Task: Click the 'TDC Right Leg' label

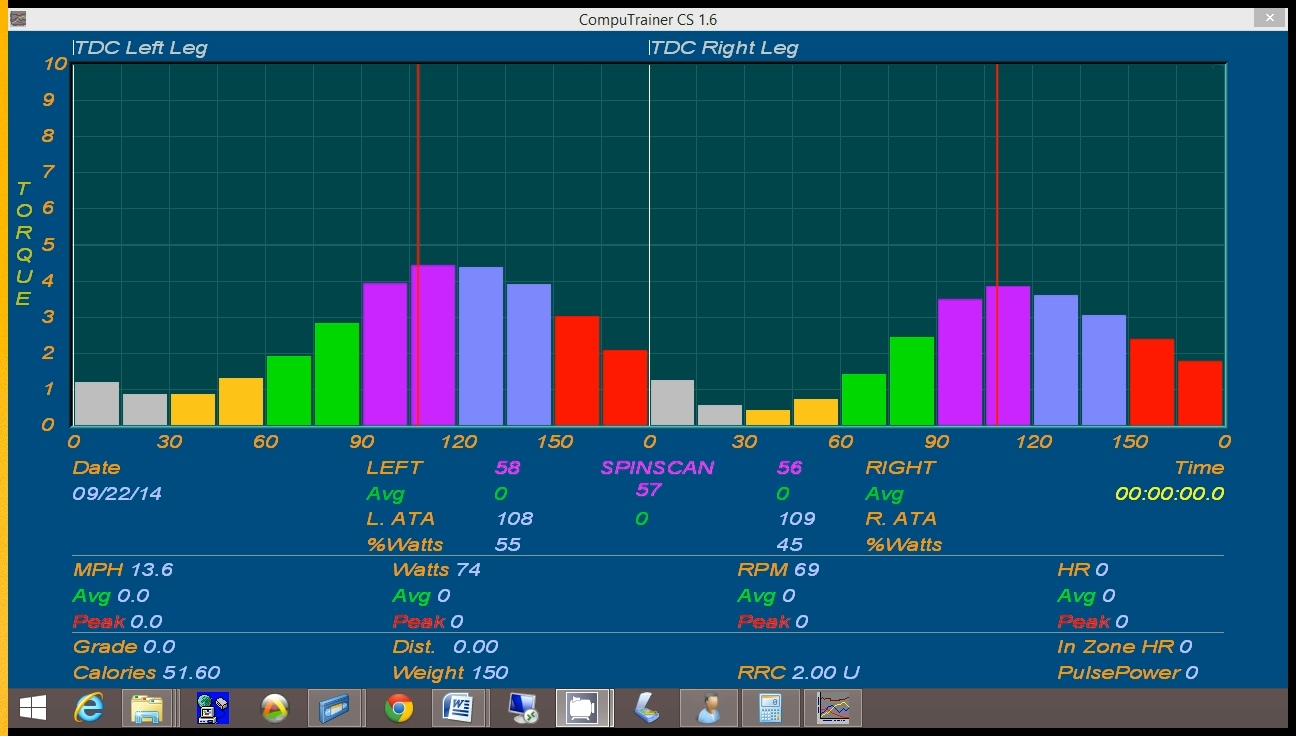Action: coord(725,48)
